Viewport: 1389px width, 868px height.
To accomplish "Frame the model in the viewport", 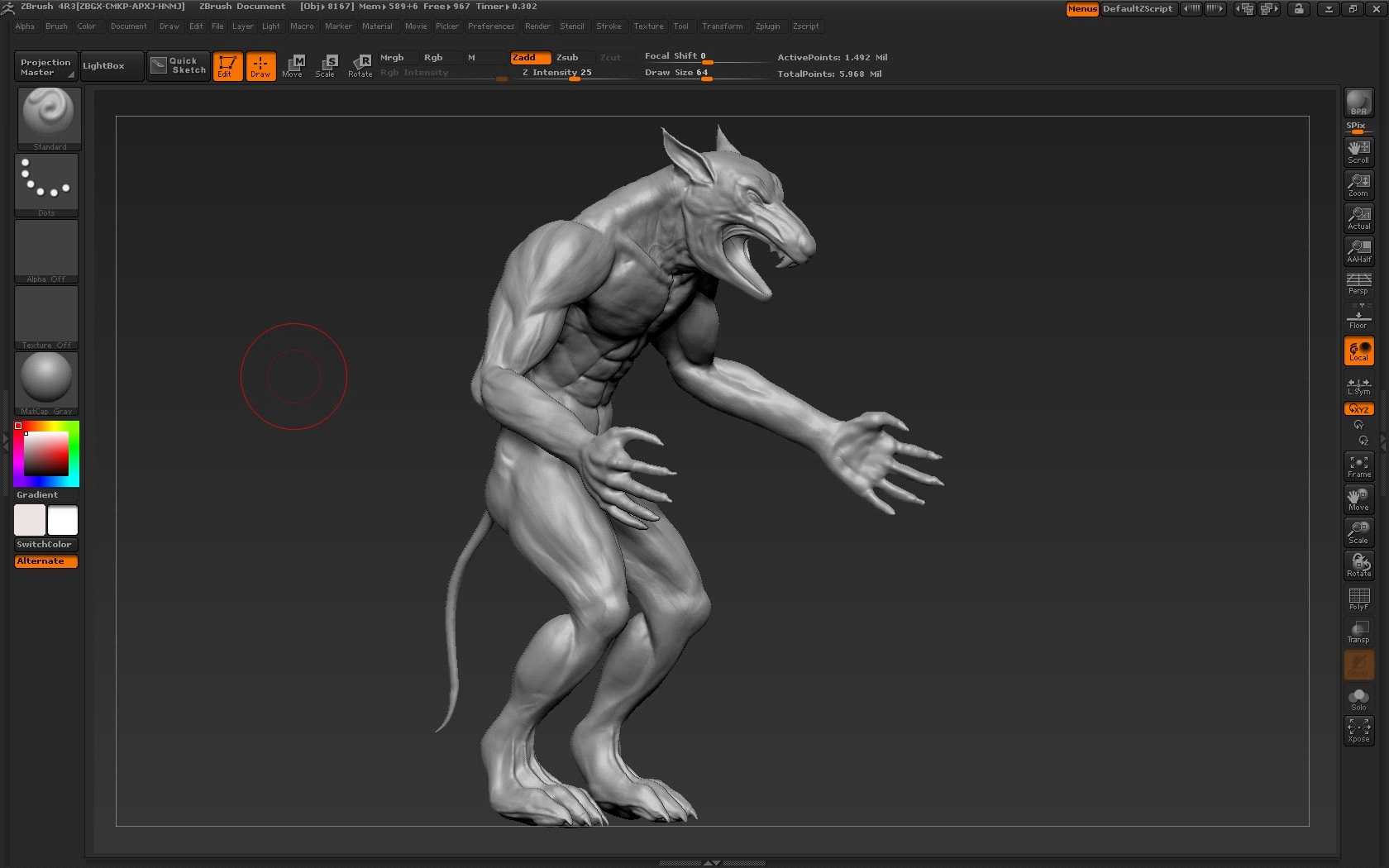I will [1358, 466].
